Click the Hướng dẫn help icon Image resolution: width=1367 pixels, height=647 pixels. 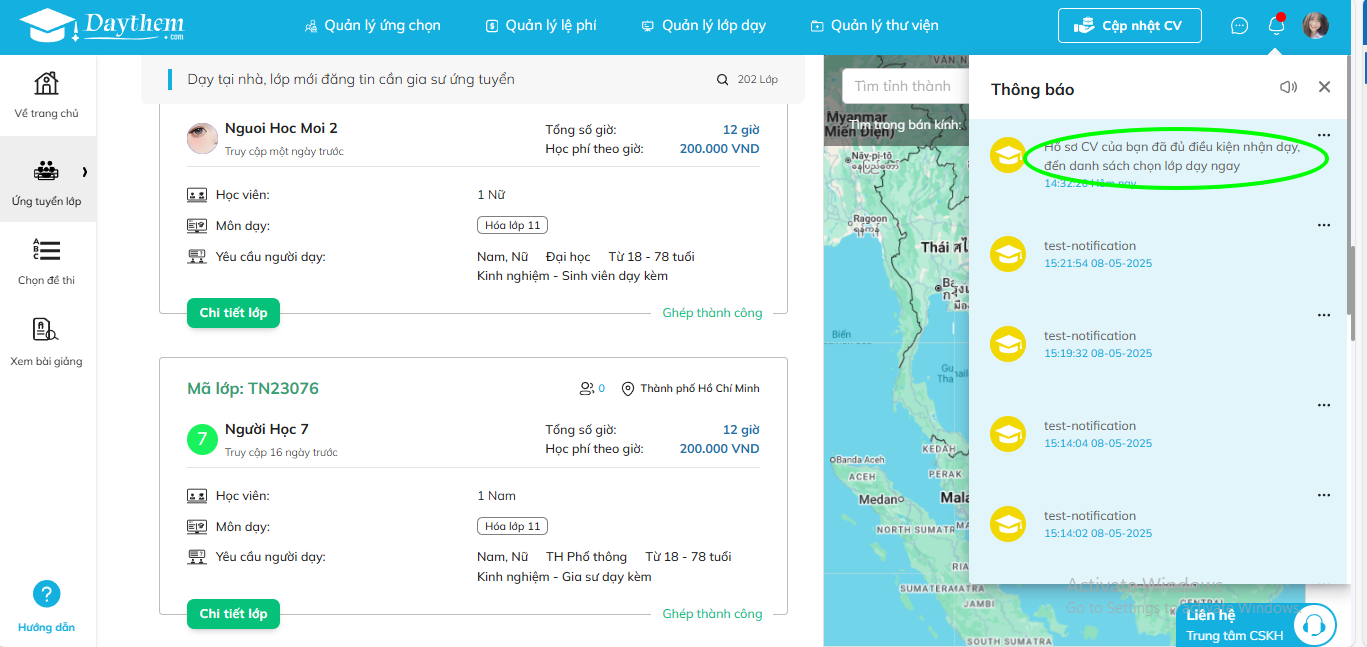pyautogui.click(x=46, y=594)
